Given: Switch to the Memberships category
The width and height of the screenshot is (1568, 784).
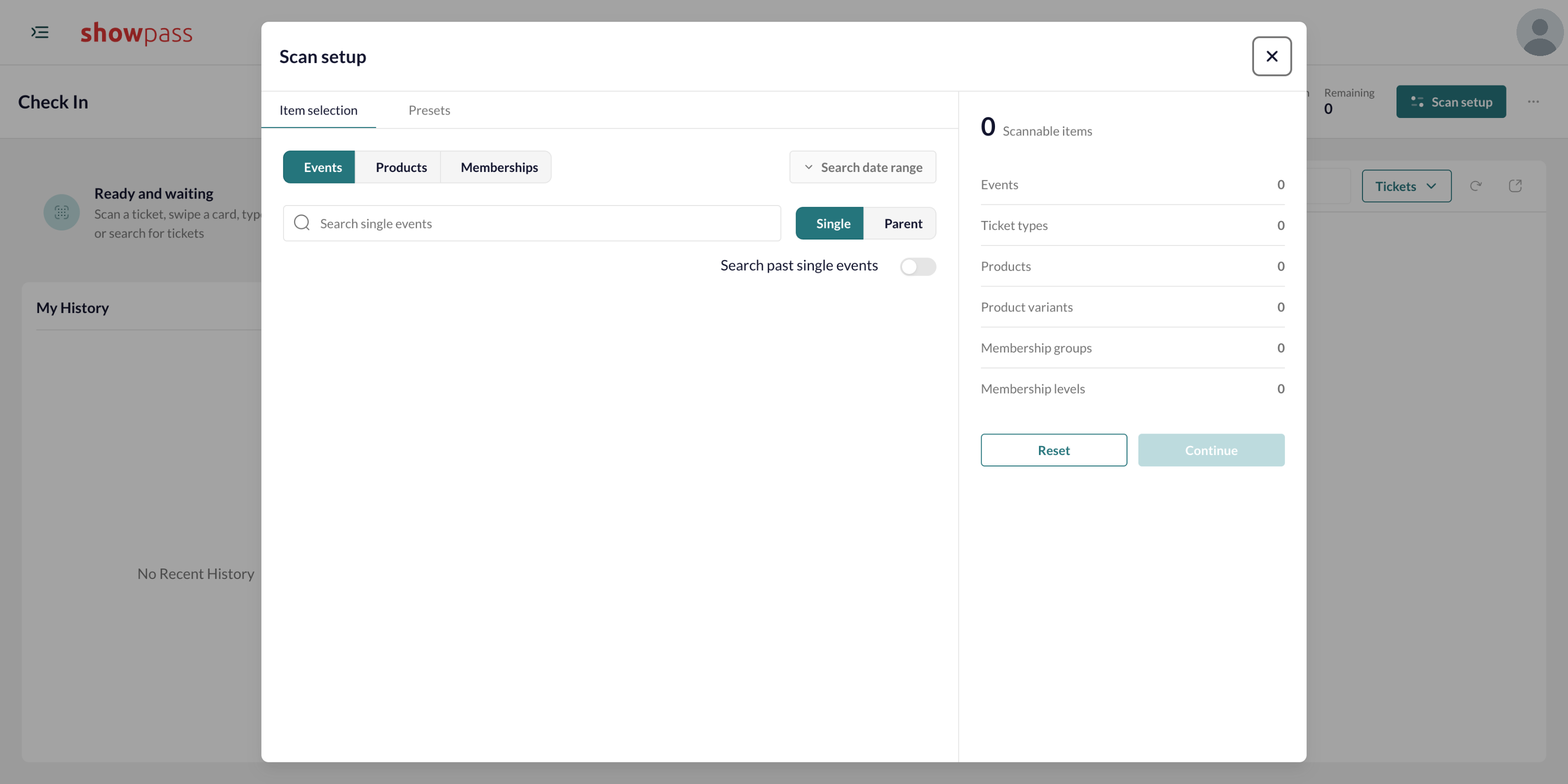Looking at the screenshot, I should pyautogui.click(x=495, y=167).
